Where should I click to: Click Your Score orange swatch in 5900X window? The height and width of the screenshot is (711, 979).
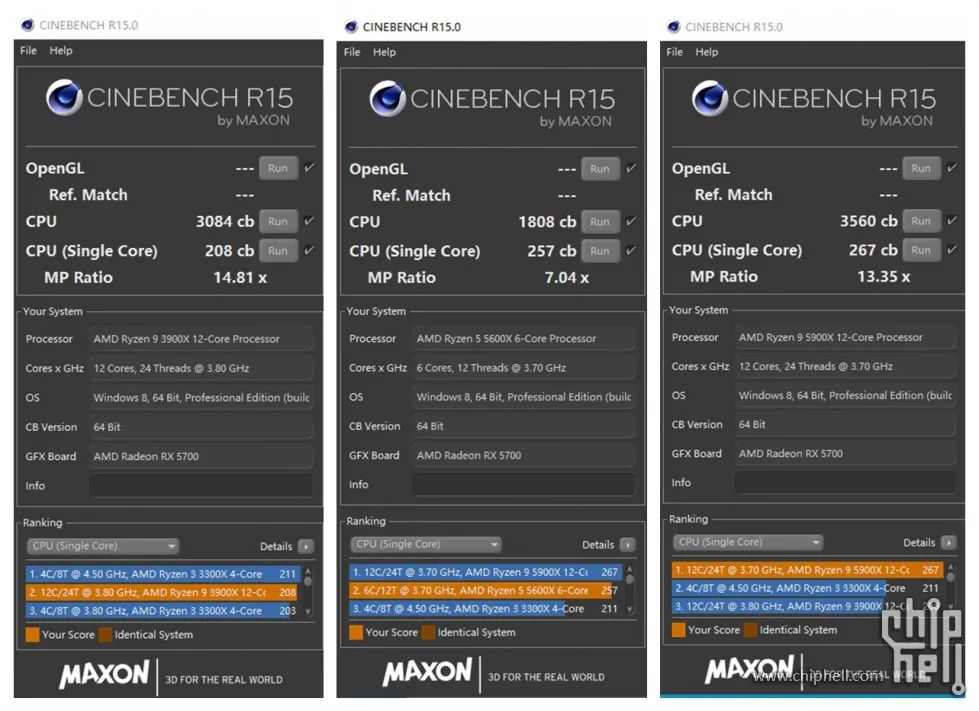coord(678,630)
